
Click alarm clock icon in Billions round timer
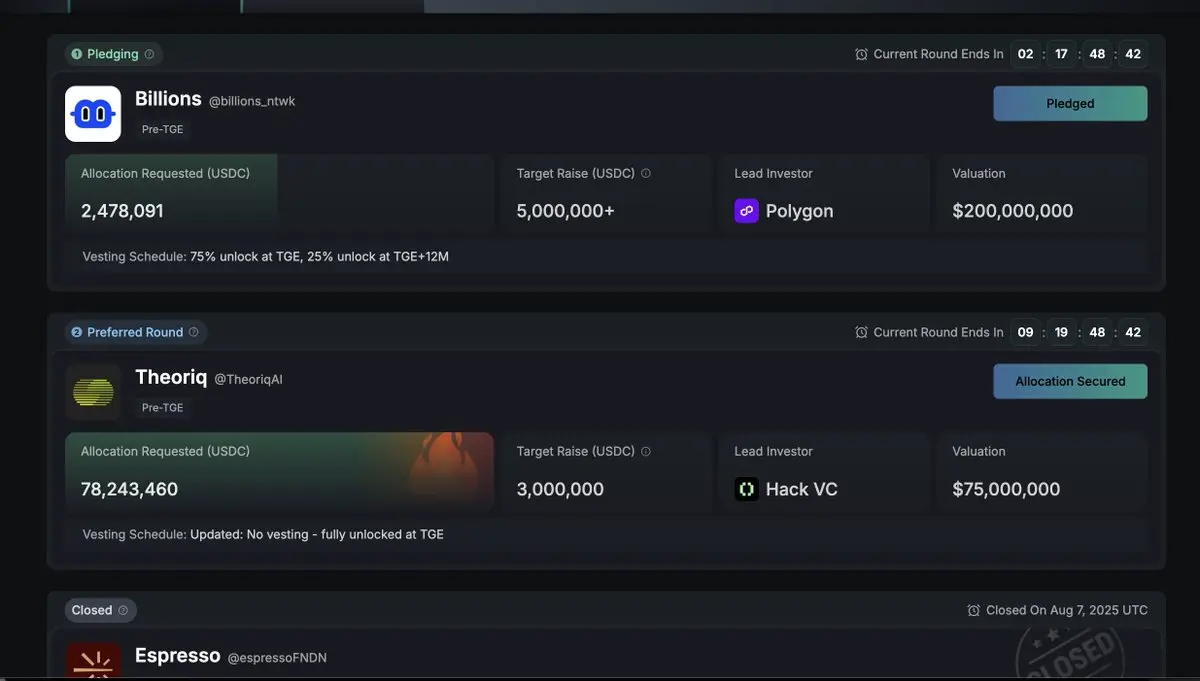tap(862, 54)
